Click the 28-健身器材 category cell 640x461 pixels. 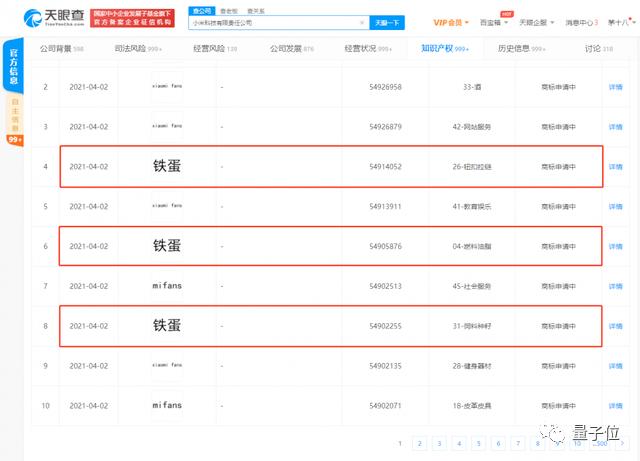click(472, 366)
